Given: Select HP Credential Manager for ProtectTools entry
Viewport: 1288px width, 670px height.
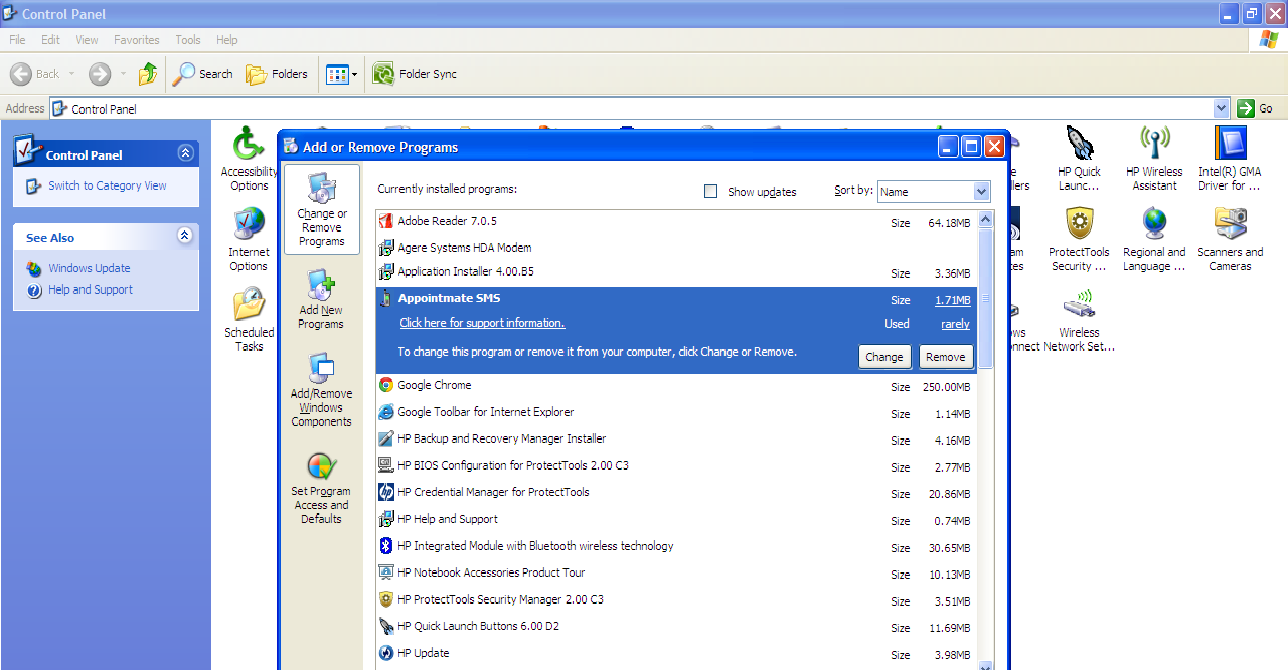Looking at the screenshot, I should click(x=676, y=493).
